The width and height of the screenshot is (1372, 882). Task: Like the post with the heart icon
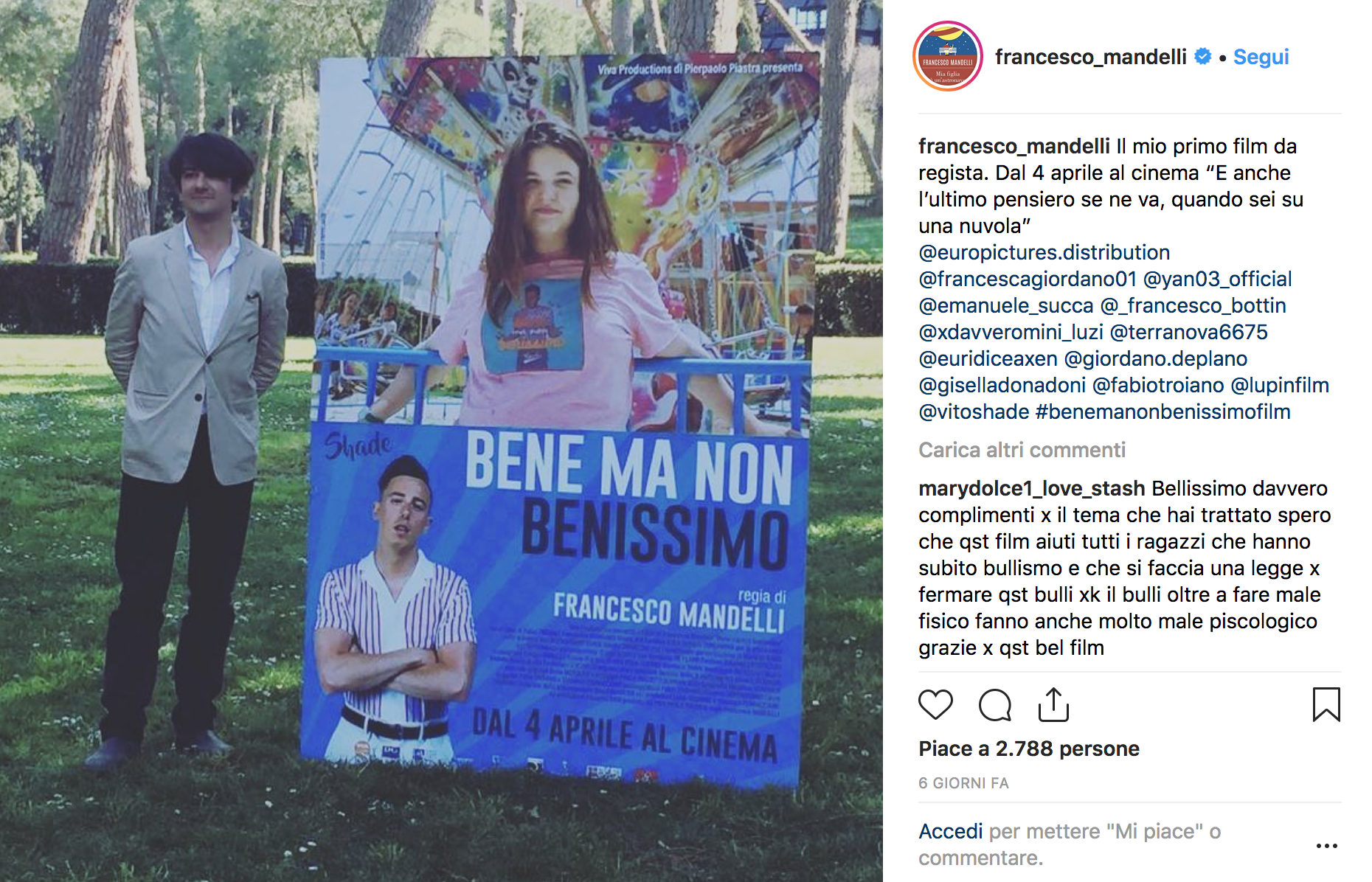[935, 705]
